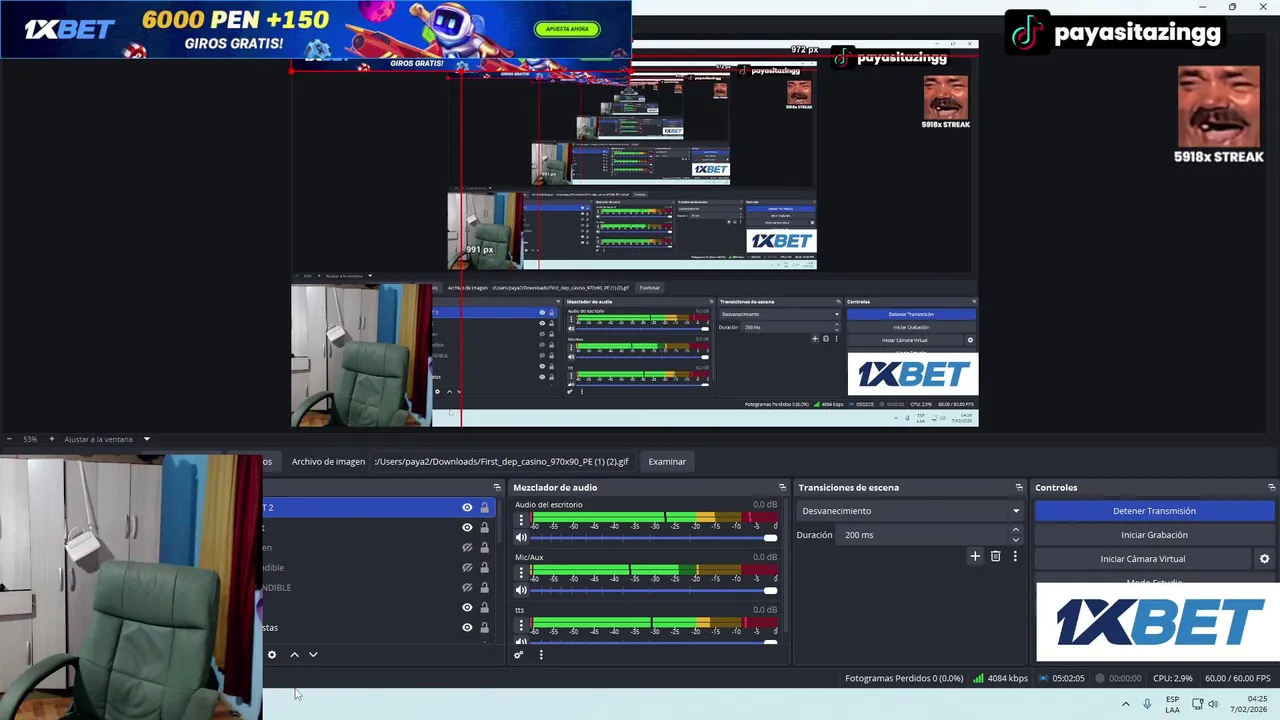Open the Desvanecimiento transition dropdown
Image resolution: width=1280 pixels, height=720 pixels.
911,511
